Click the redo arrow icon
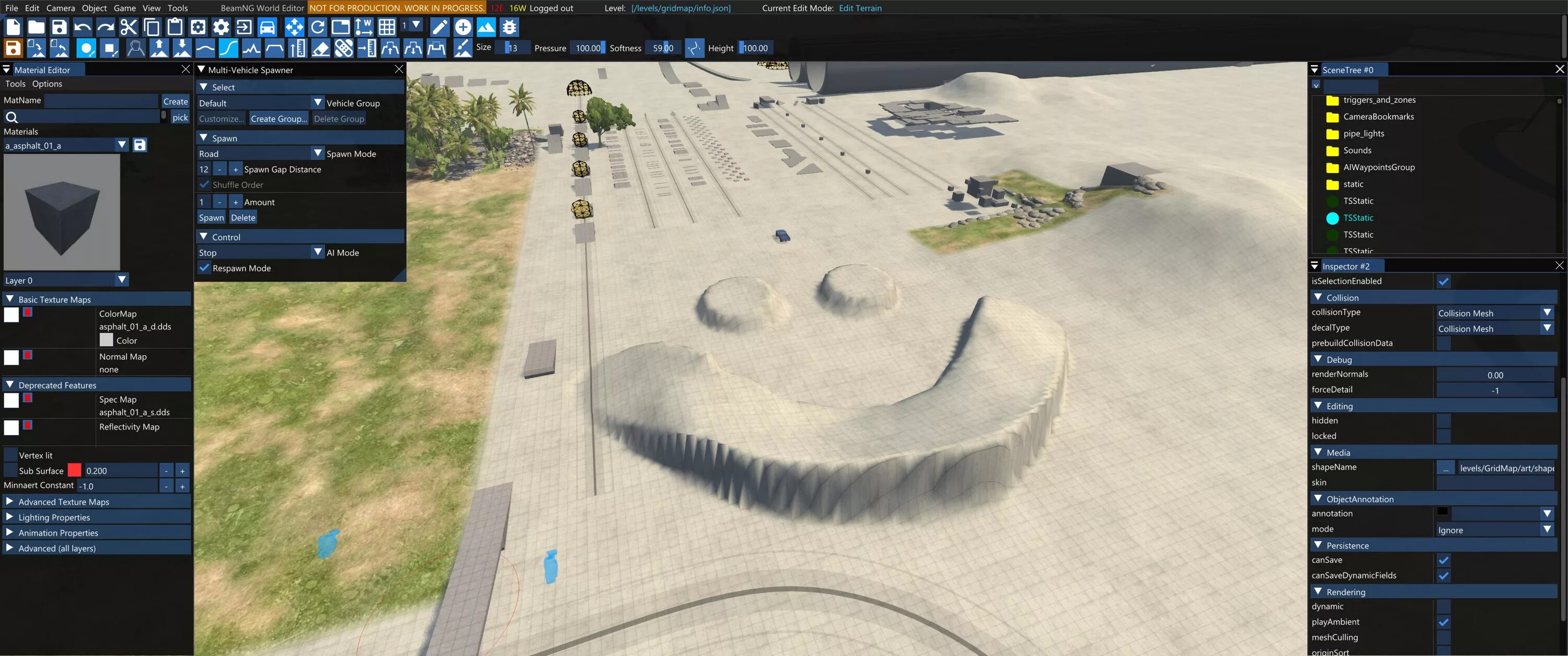The image size is (1568, 656). pyautogui.click(x=105, y=27)
